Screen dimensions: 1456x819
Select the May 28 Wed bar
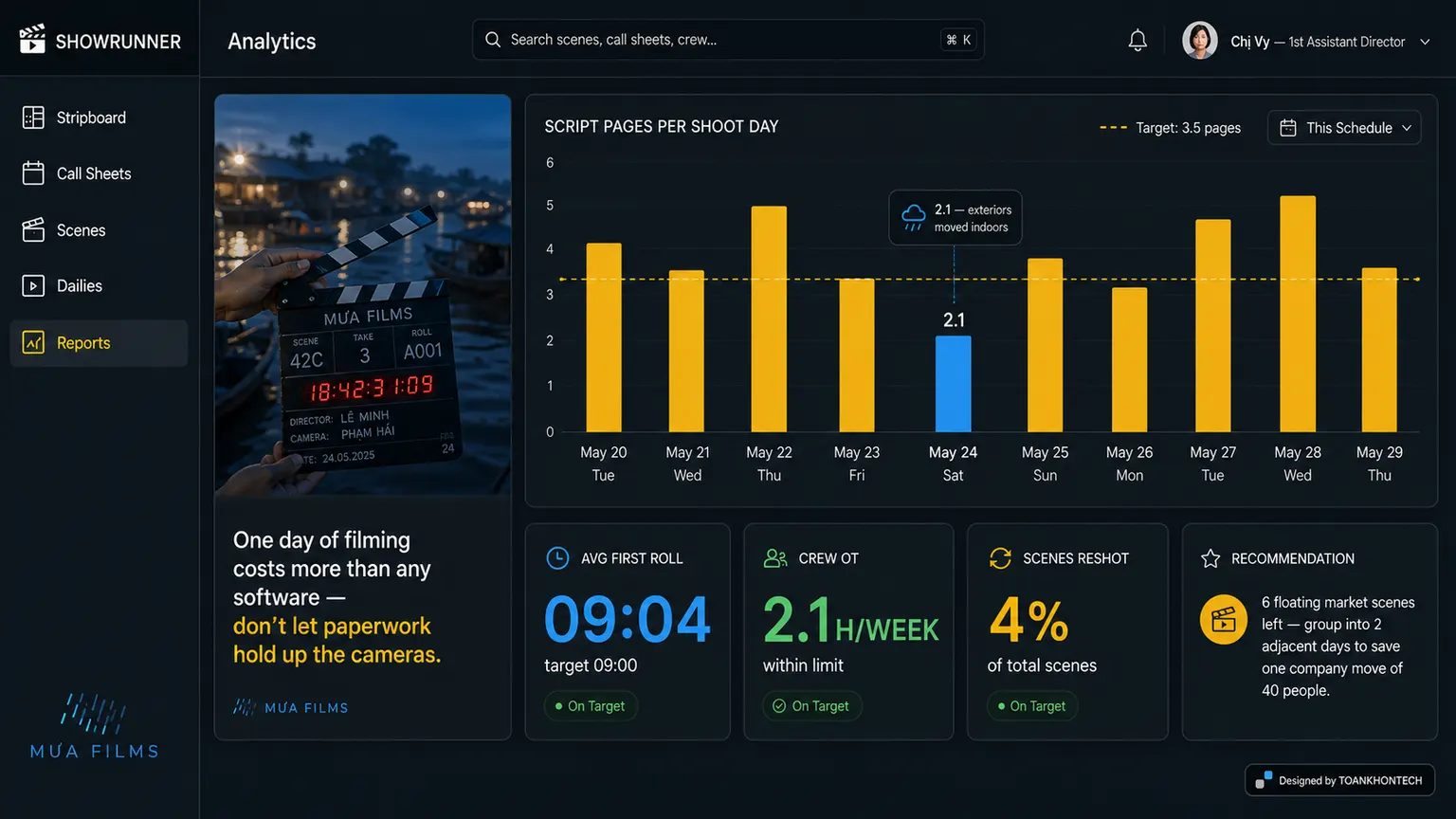(x=1298, y=314)
